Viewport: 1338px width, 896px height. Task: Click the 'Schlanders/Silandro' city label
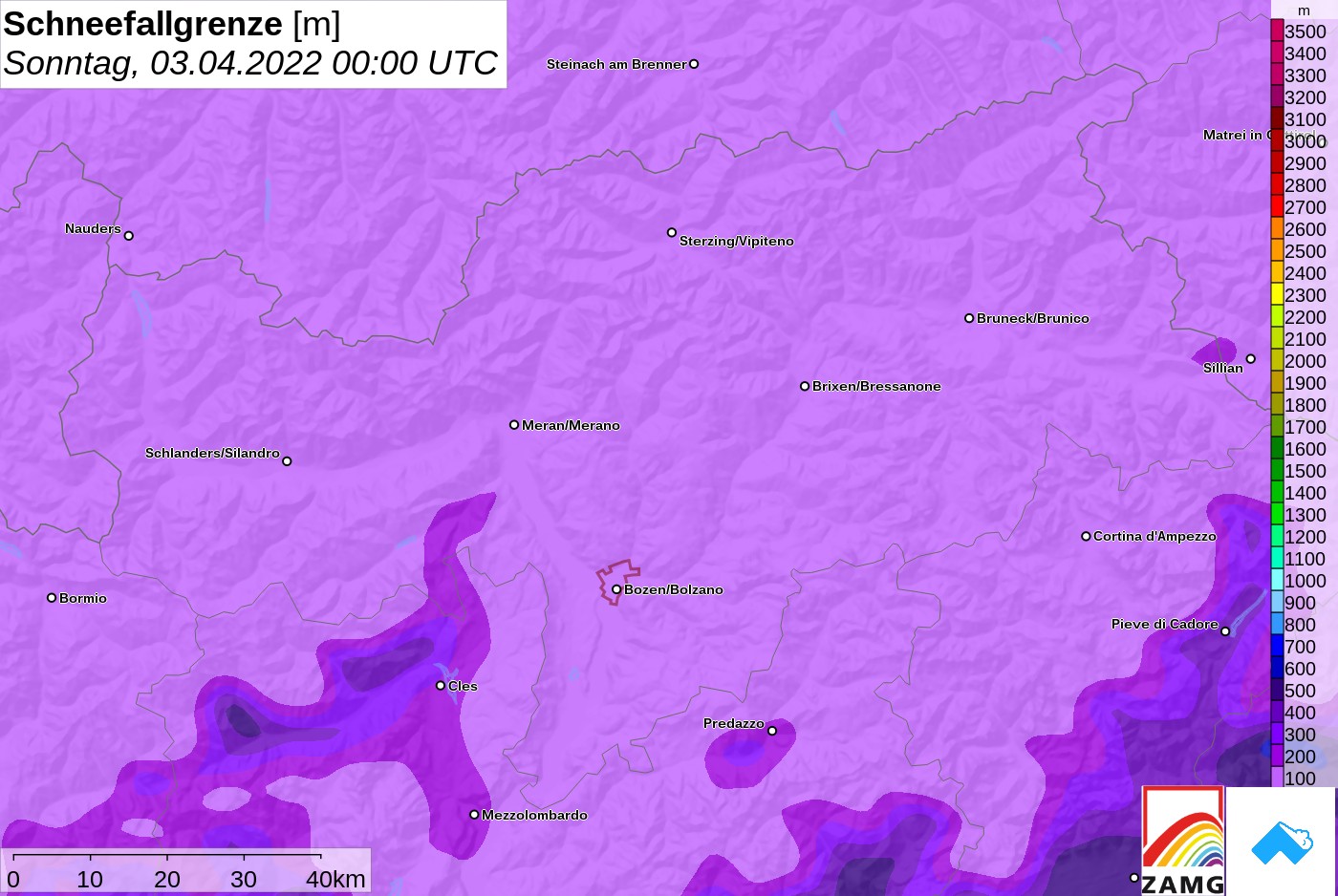(x=212, y=453)
